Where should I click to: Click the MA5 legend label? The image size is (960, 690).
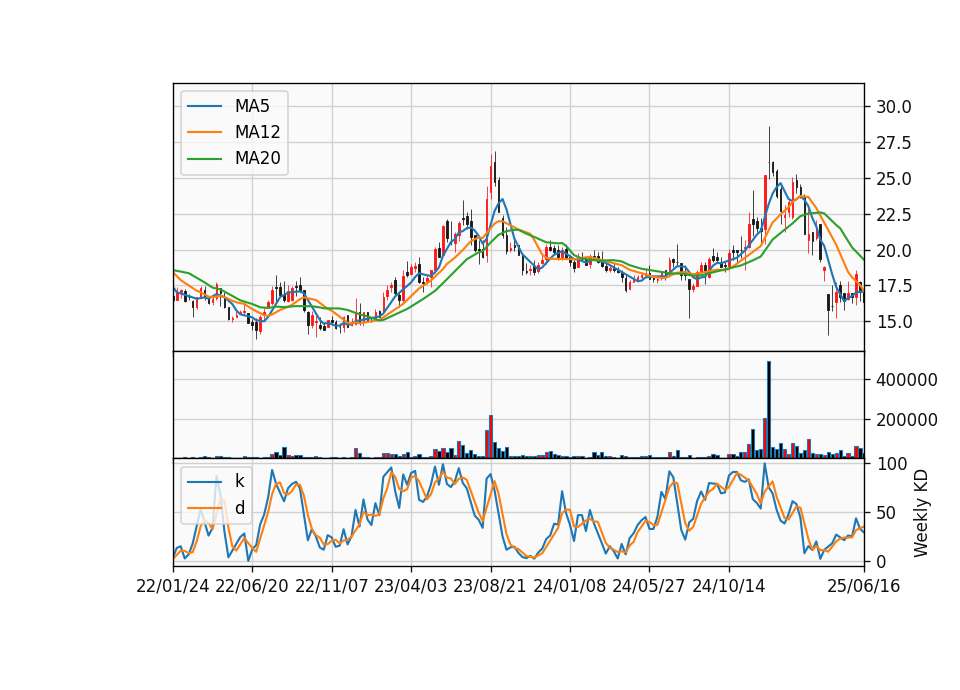[252, 106]
